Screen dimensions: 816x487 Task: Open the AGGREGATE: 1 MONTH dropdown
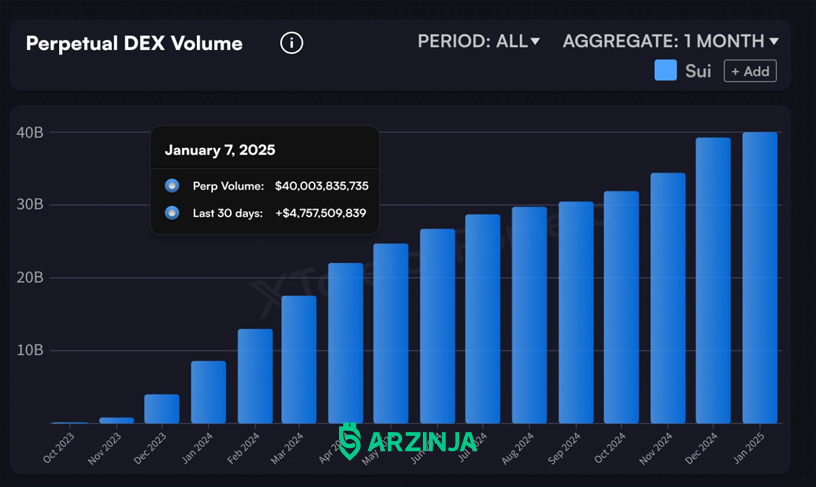coord(670,41)
